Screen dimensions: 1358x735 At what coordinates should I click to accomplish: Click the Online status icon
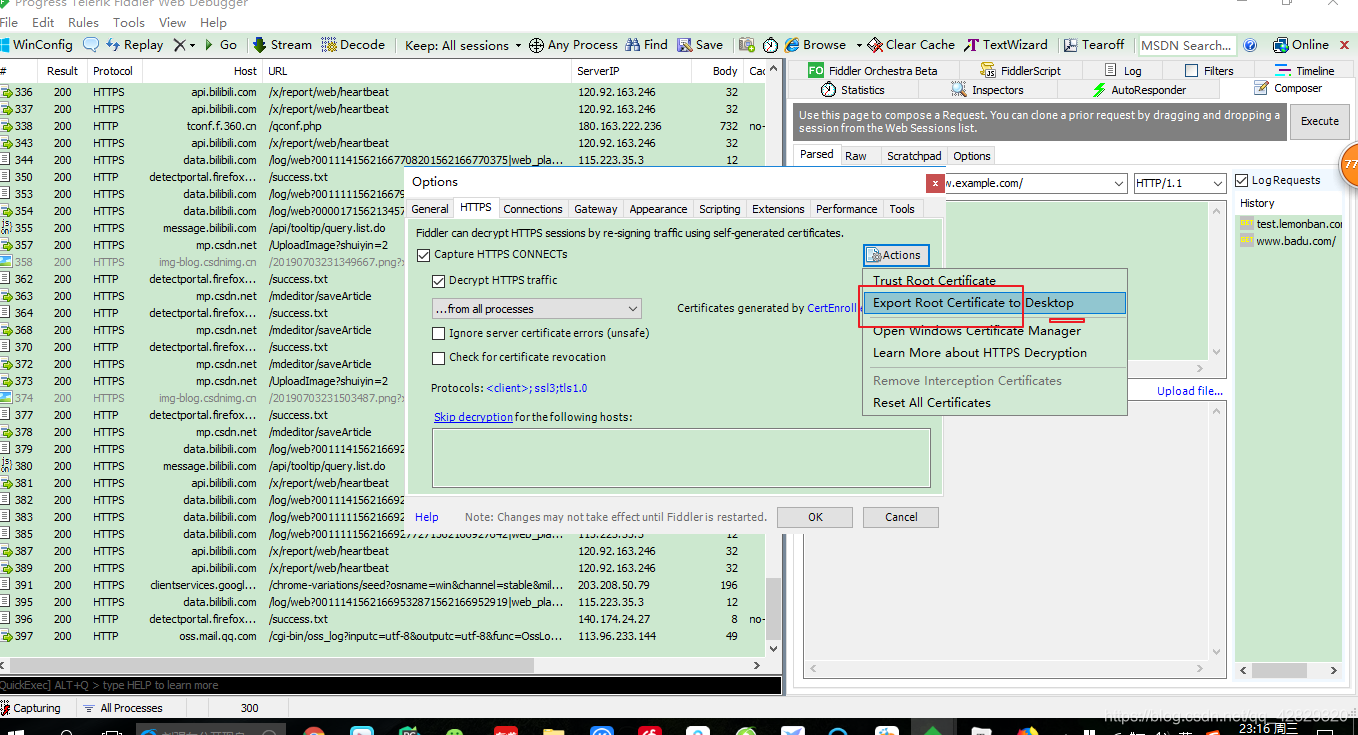(1280, 45)
